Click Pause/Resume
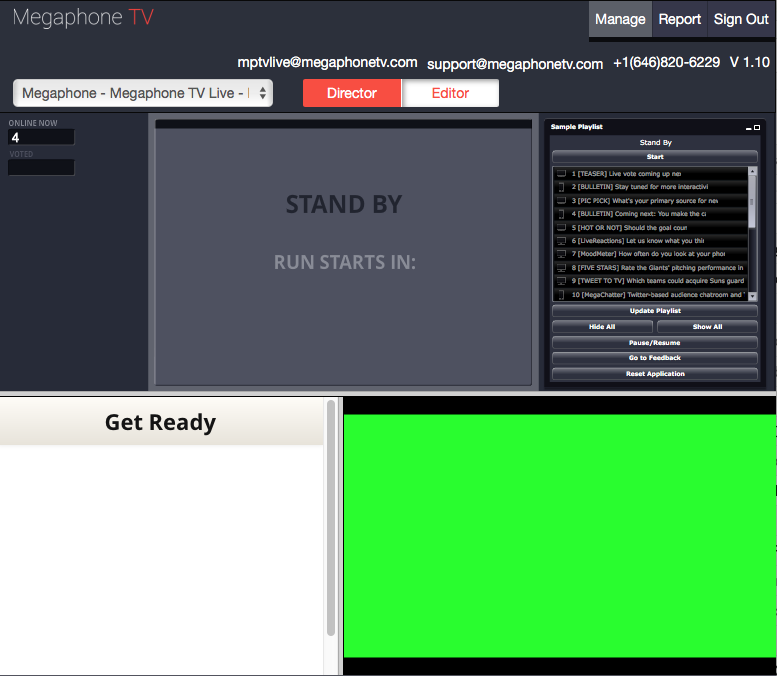This screenshot has width=777, height=676. pyautogui.click(x=655, y=342)
